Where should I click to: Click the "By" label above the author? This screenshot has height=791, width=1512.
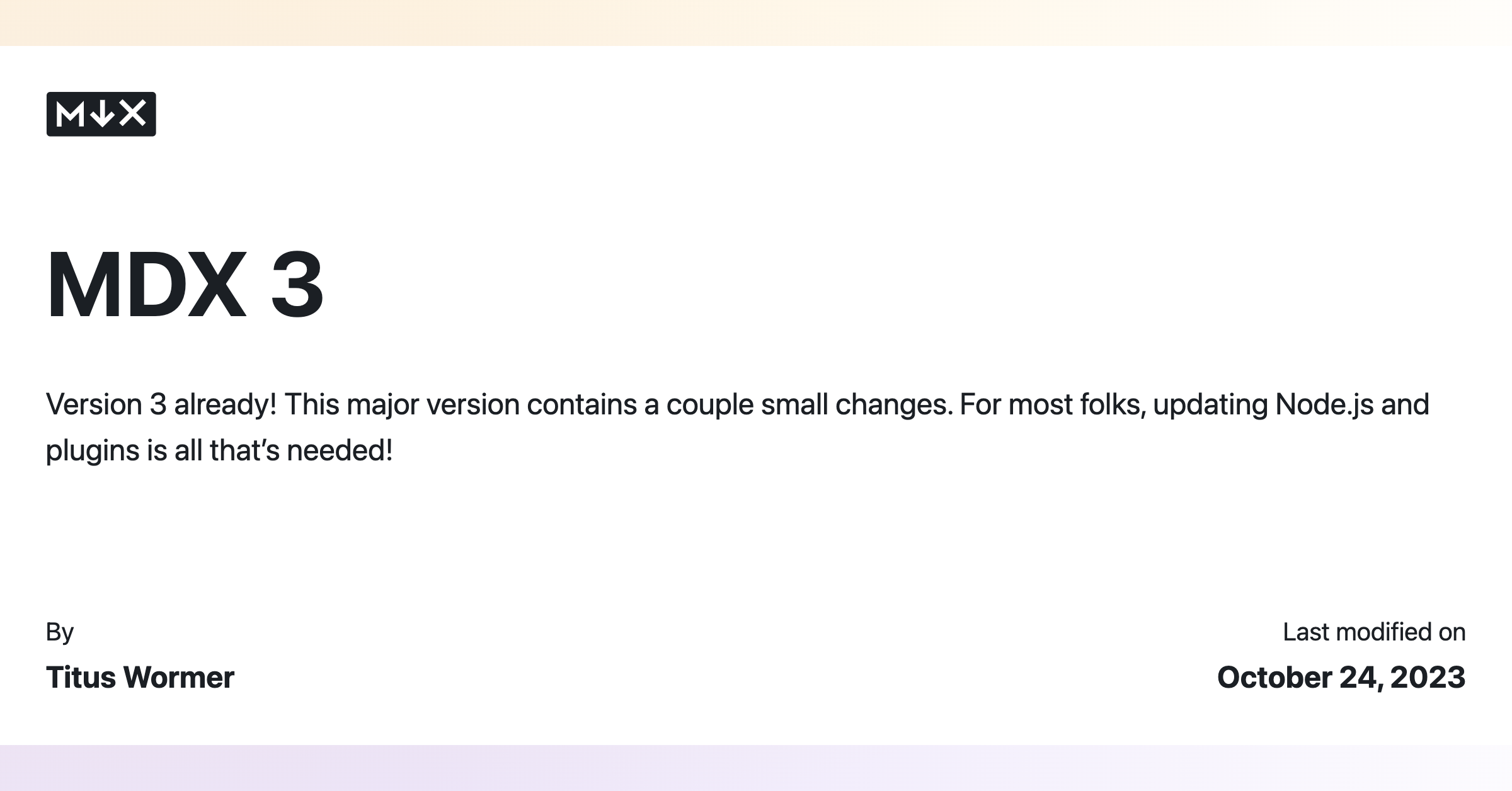tap(60, 632)
